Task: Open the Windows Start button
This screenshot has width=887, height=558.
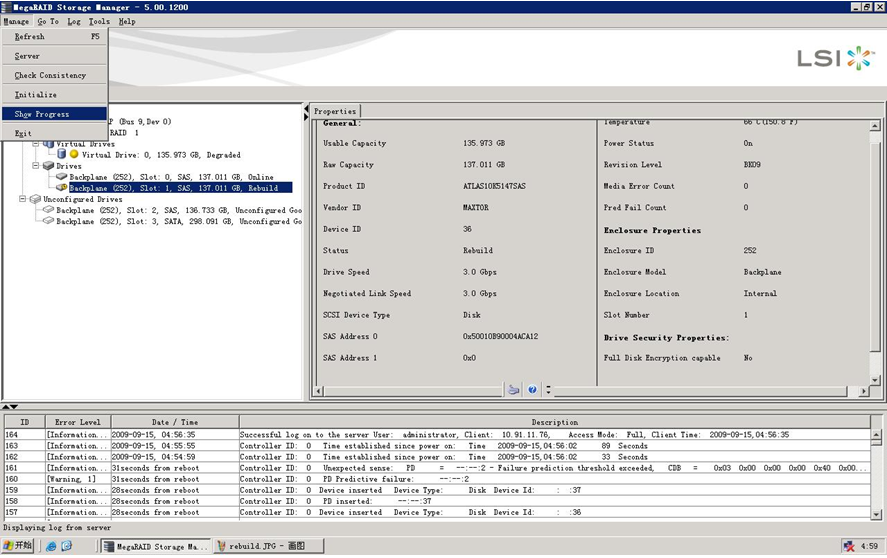Action: 18,546
